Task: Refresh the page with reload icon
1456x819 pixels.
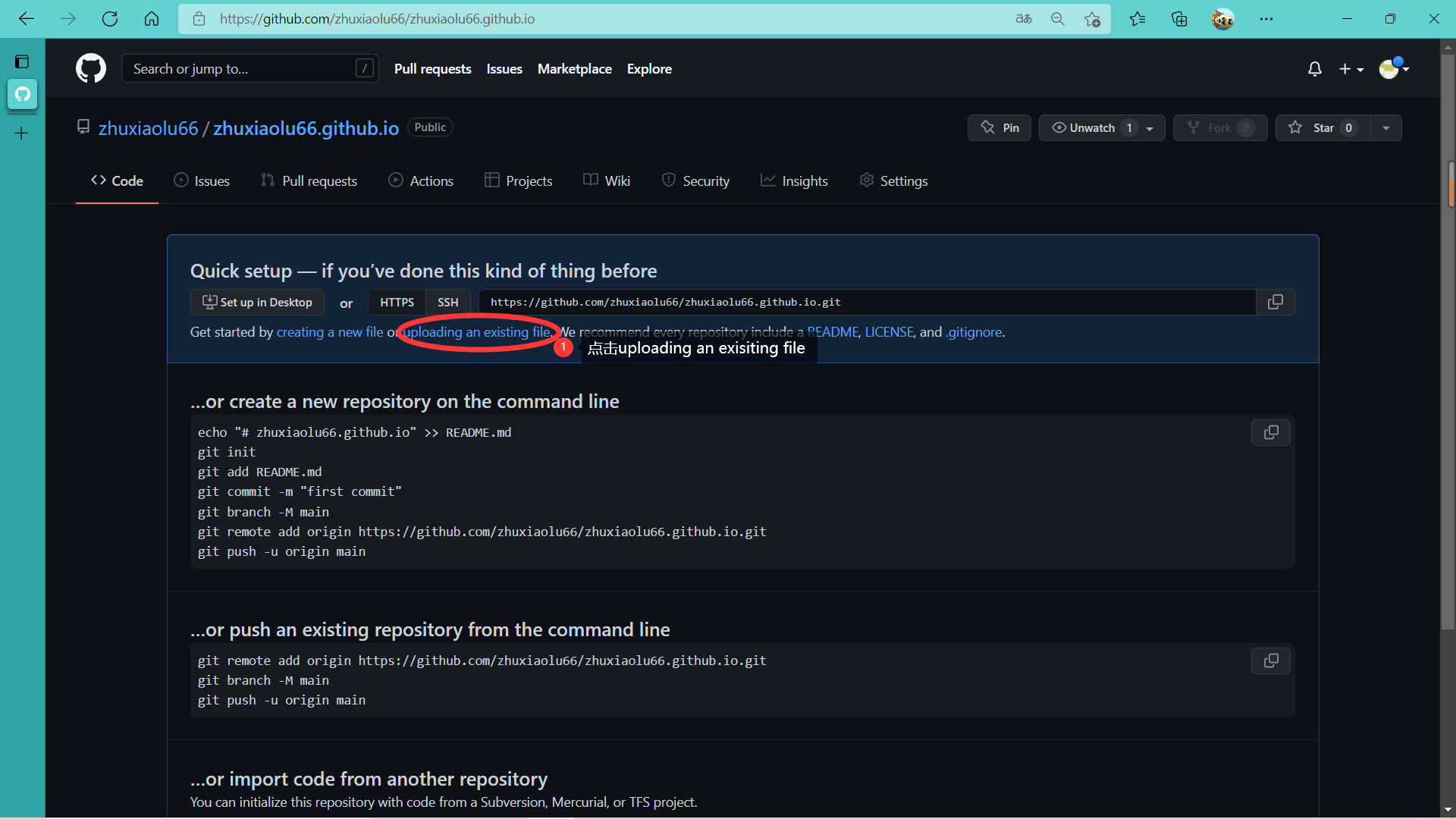Action: [110, 19]
